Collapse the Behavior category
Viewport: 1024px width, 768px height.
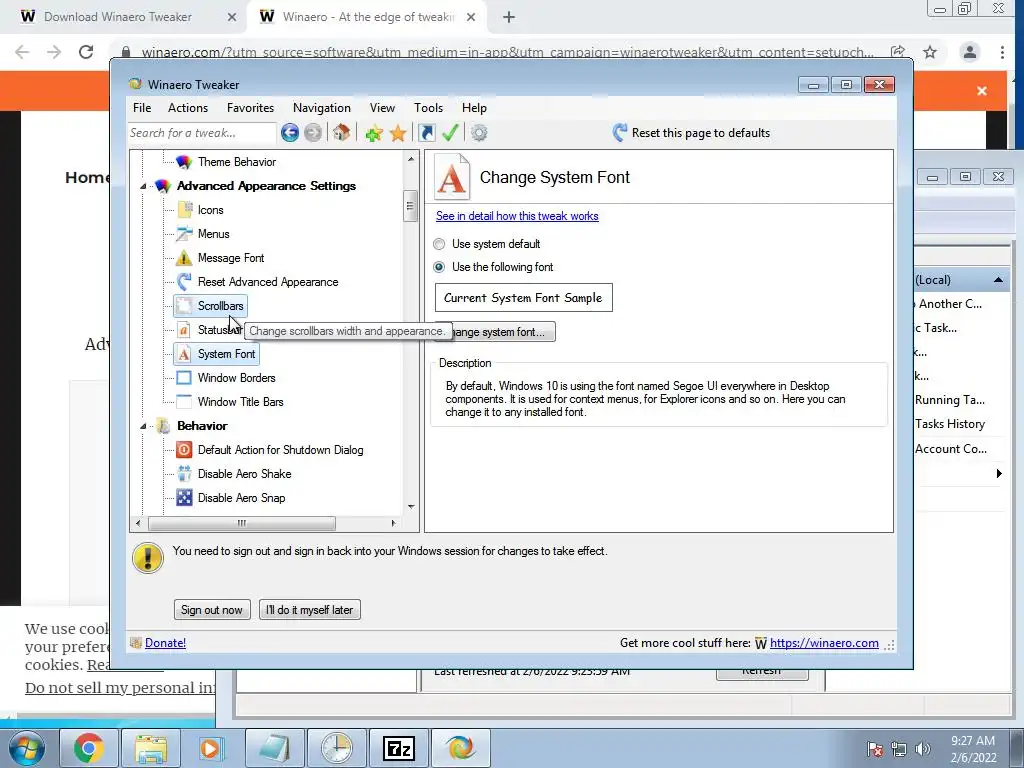[144, 426]
